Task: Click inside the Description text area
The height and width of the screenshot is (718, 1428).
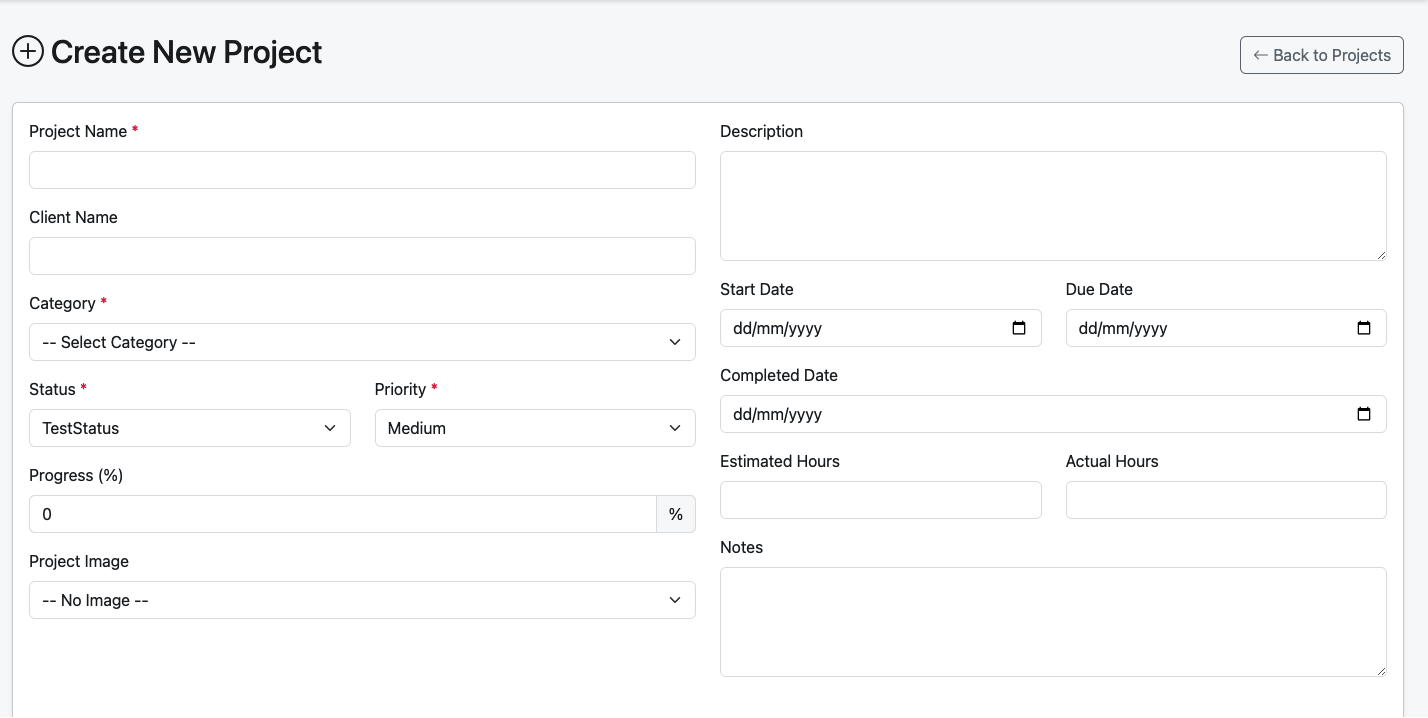Action: tap(1053, 206)
